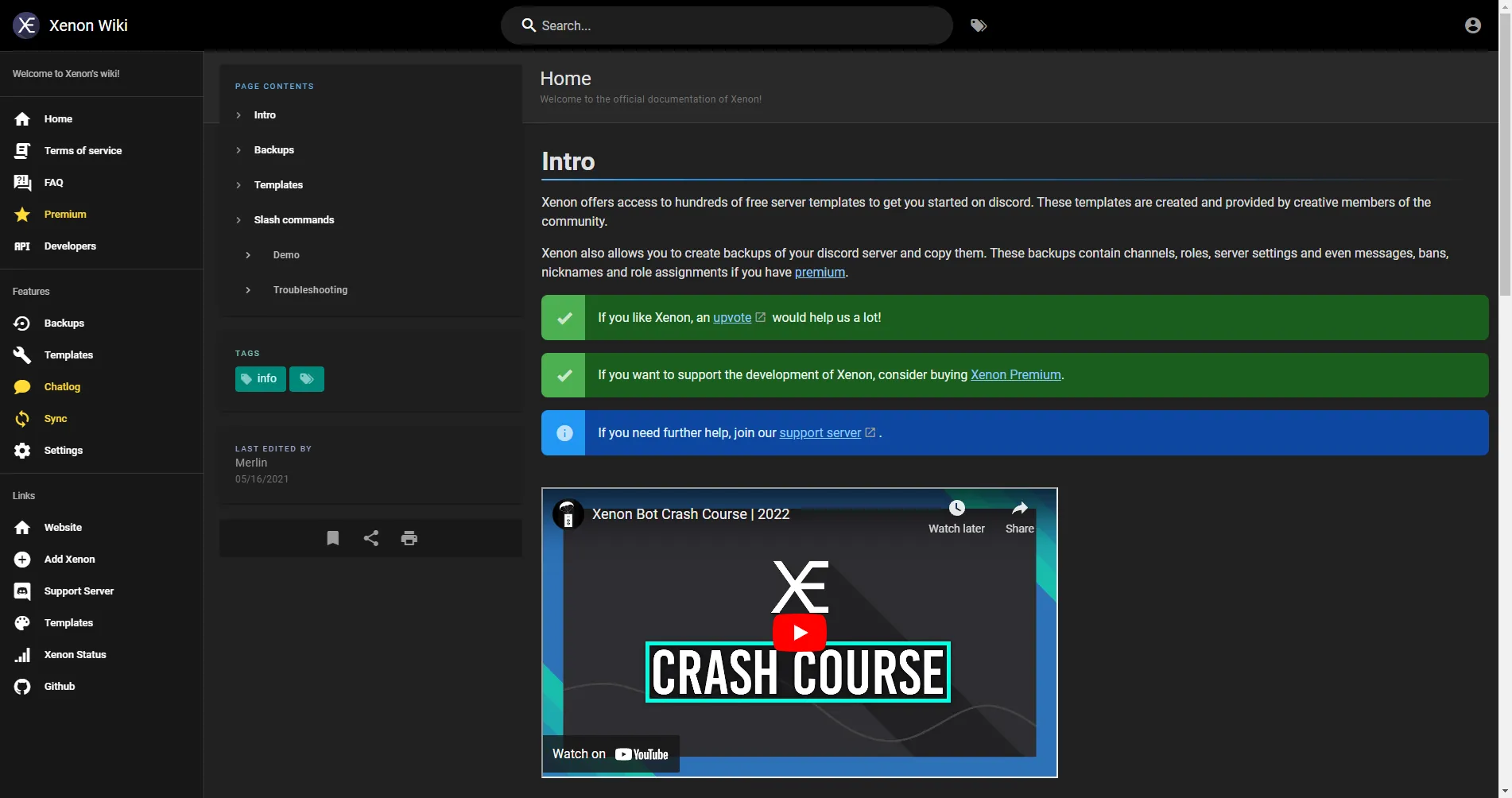
Task: Expand the Troubleshooting chevron
Action: (248, 290)
